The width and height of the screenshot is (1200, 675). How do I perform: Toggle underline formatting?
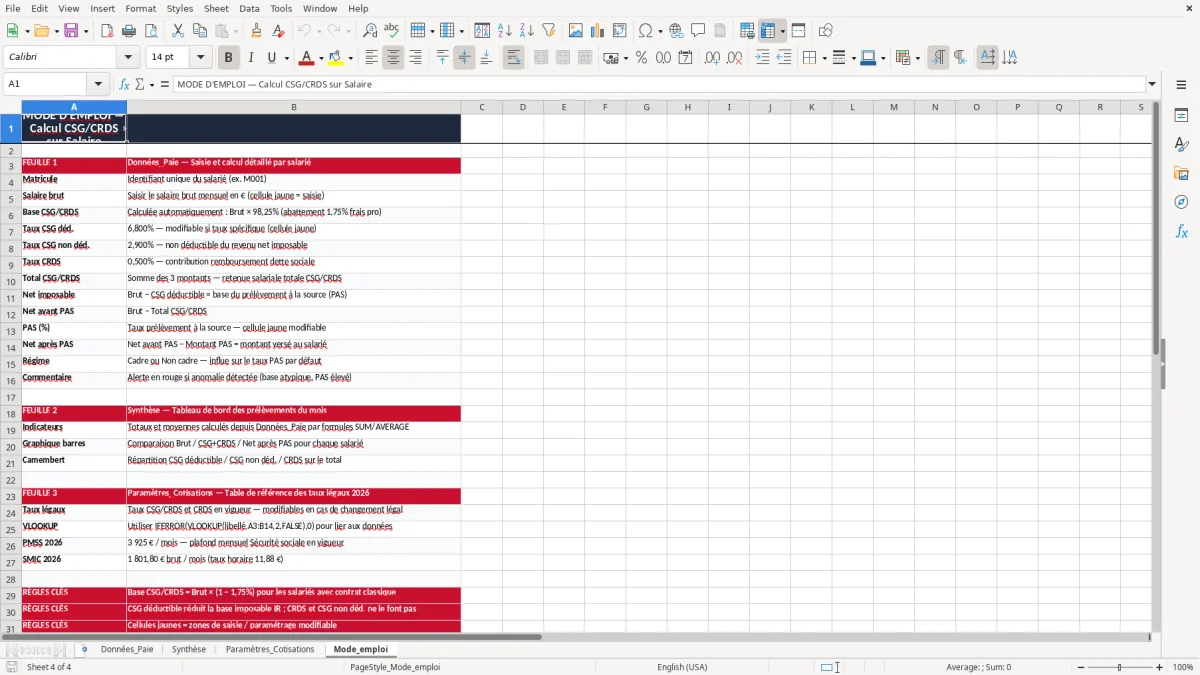[271, 58]
